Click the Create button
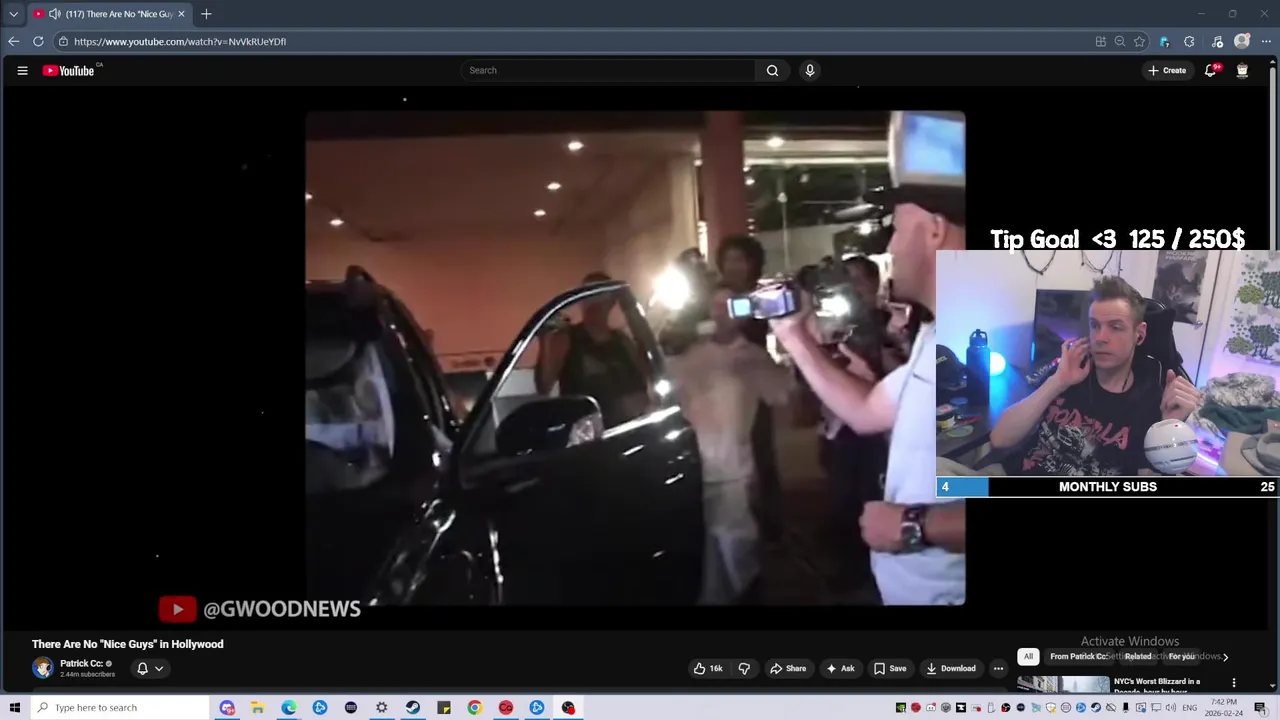 1167,70
